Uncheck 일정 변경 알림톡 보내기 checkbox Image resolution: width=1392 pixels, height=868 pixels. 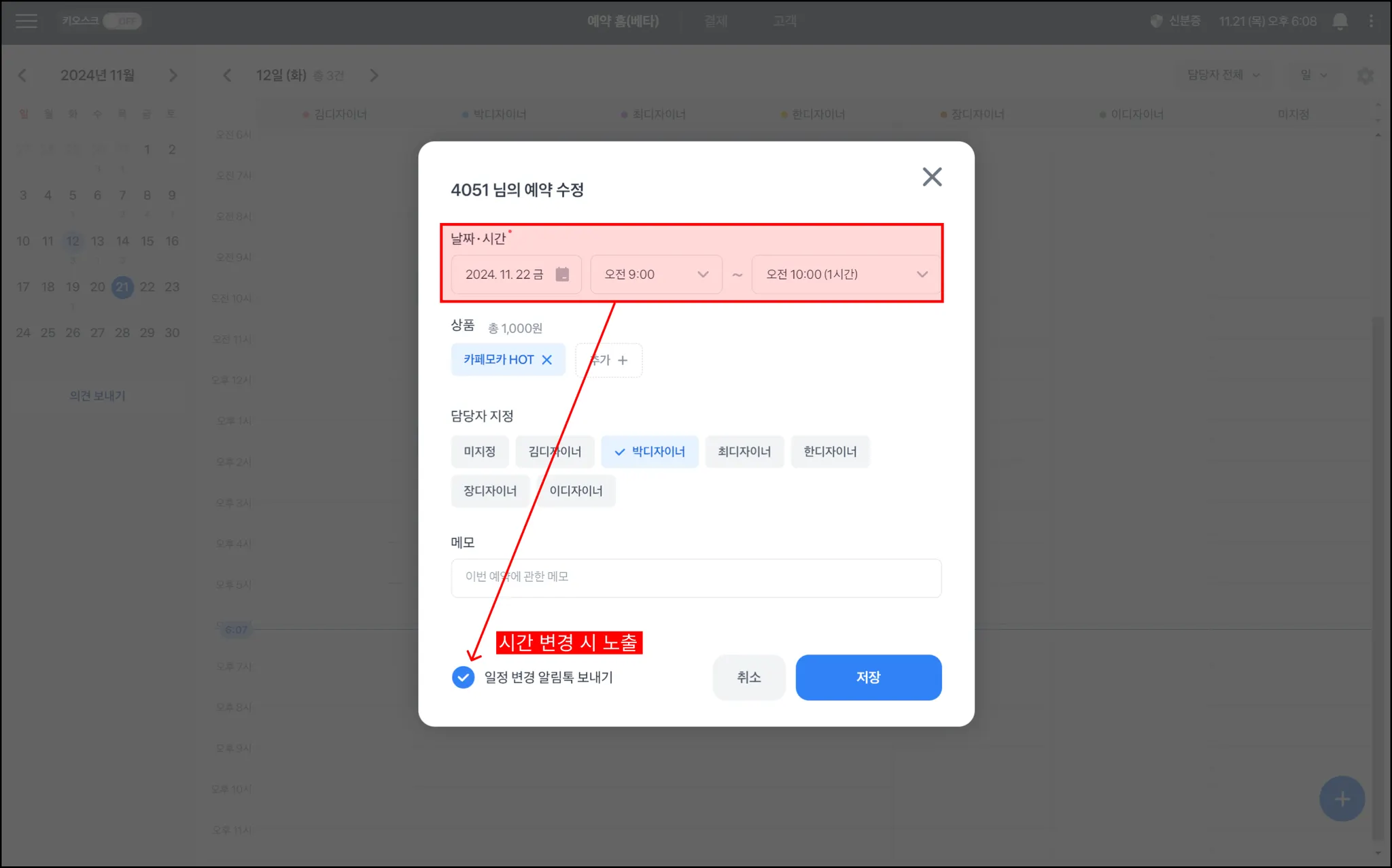coord(463,677)
